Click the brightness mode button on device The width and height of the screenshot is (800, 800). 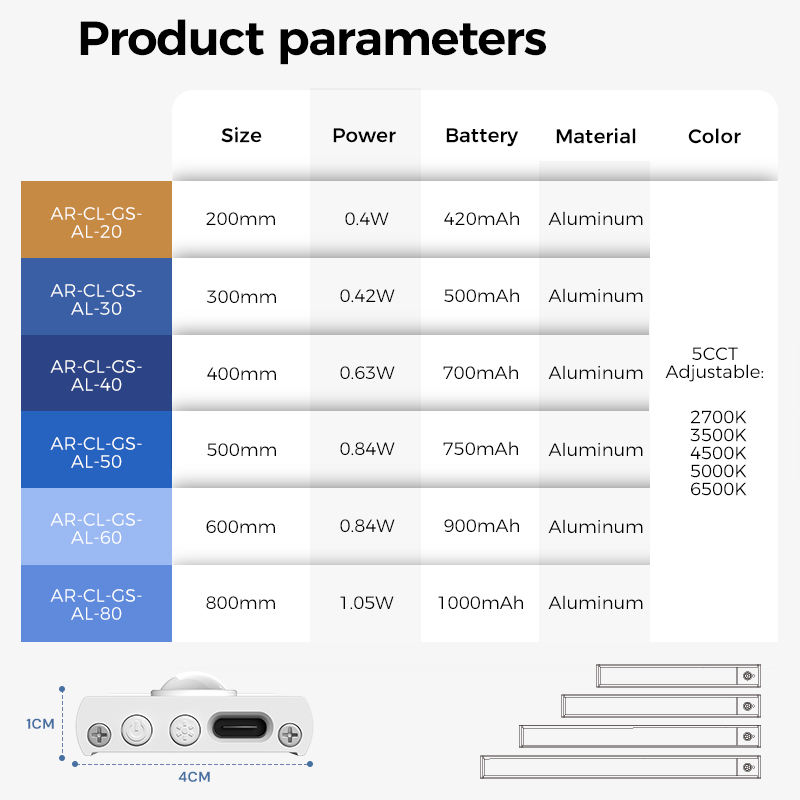[x=185, y=729]
